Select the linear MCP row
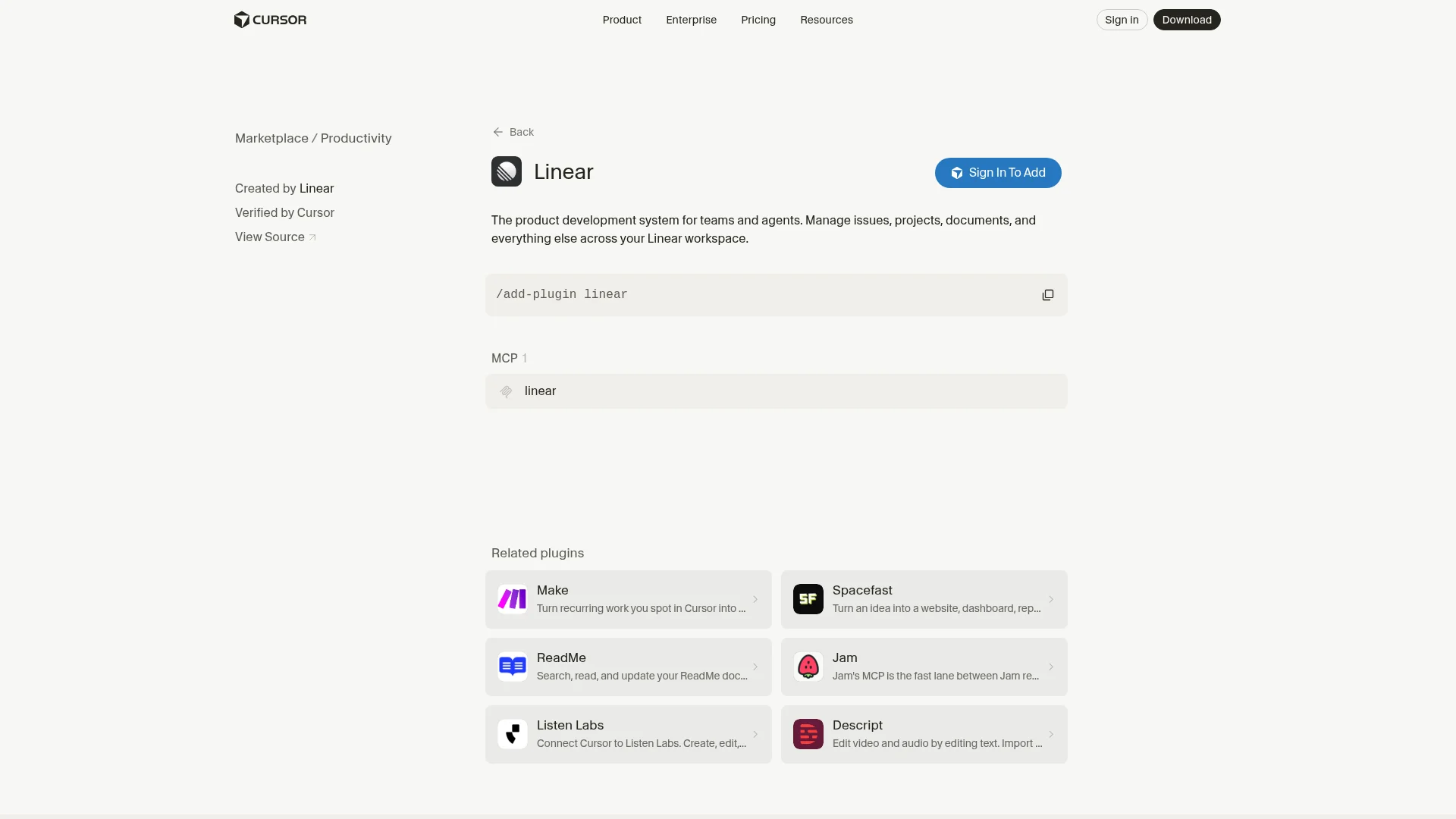 pos(777,391)
